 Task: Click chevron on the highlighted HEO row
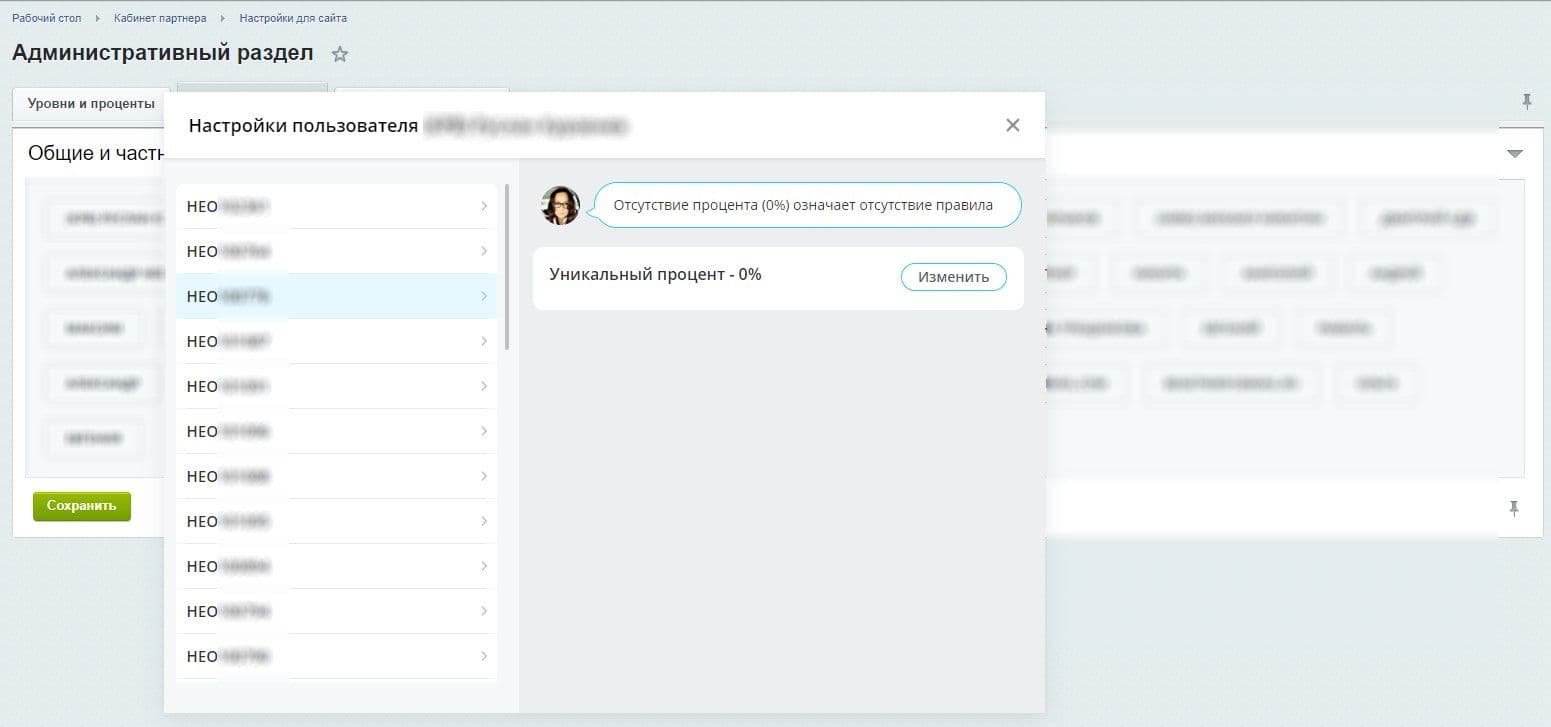click(x=484, y=296)
